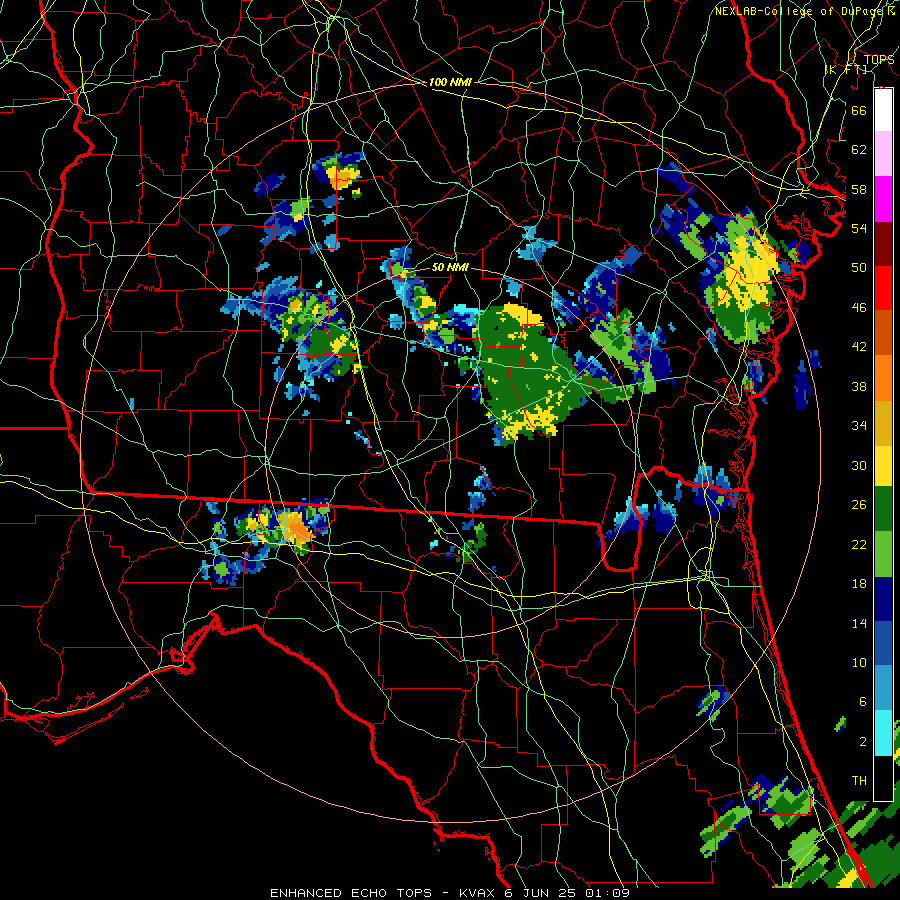Click the legend value 62
Viewport: 900px width, 900px height.
(x=859, y=150)
